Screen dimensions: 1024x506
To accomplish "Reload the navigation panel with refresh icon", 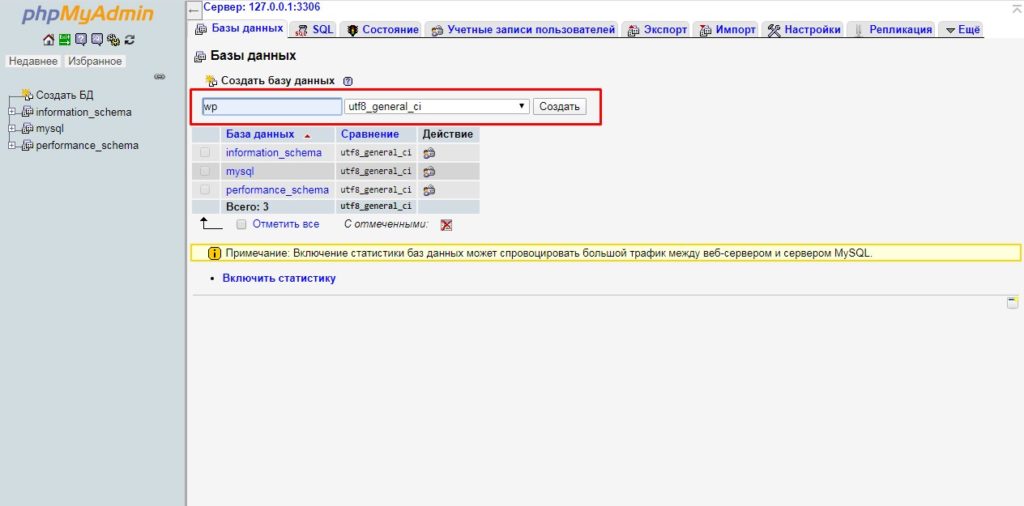I will 129,40.
